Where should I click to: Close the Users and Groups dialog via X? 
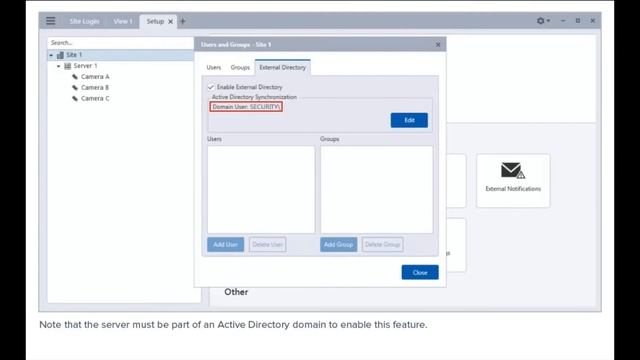pyautogui.click(x=438, y=44)
